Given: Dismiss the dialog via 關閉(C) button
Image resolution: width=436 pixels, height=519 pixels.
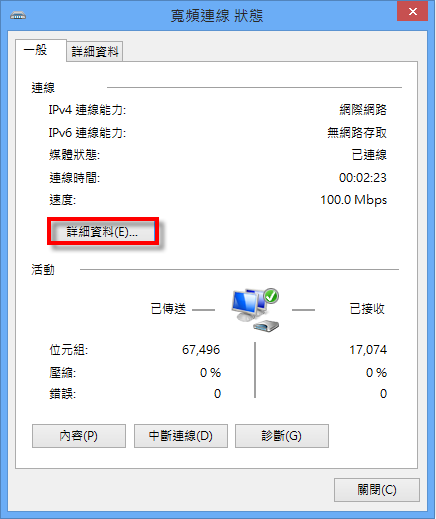Looking at the screenshot, I should click(377, 490).
